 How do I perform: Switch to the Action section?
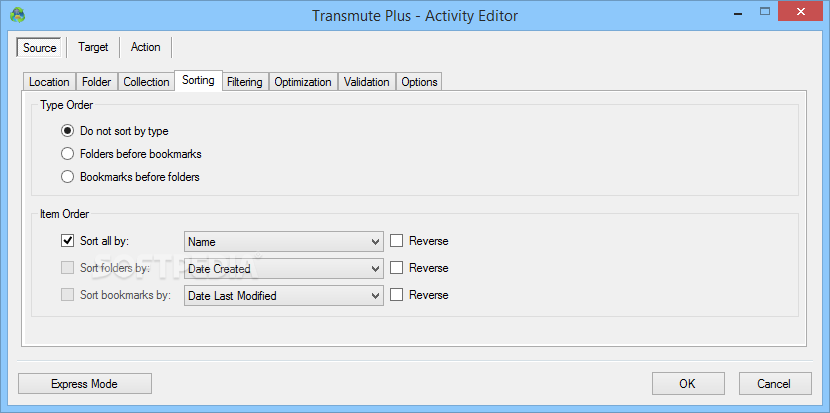146,47
